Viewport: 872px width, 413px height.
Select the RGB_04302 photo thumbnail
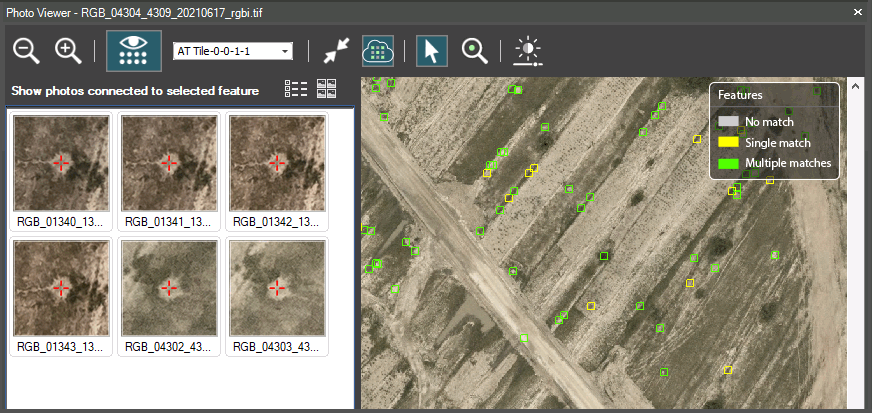click(169, 288)
